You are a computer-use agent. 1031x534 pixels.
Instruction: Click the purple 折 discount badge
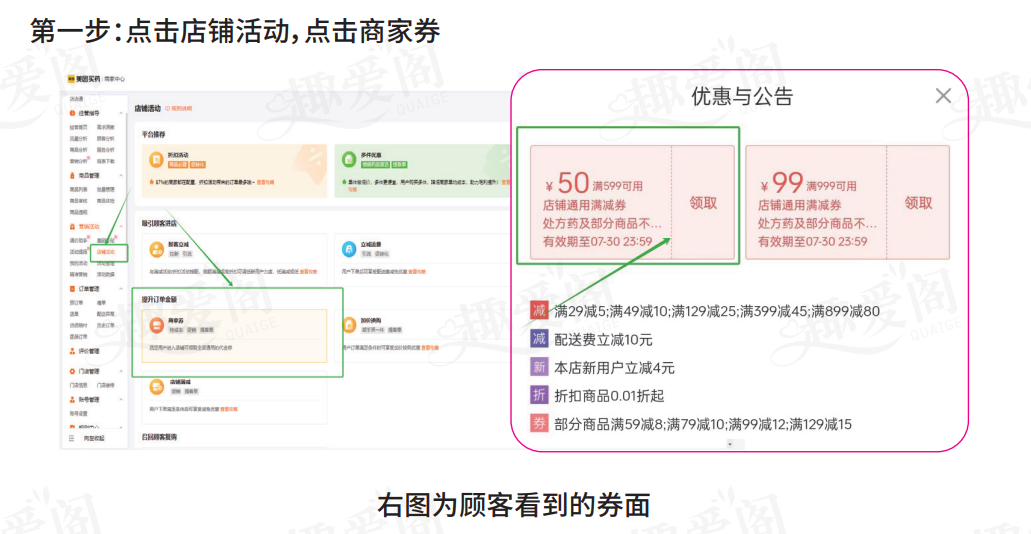(x=539, y=396)
